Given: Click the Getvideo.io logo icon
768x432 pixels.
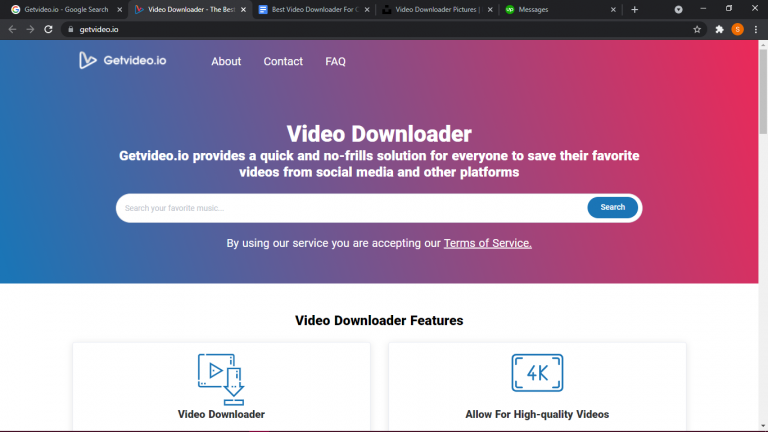Looking at the screenshot, I should [x=87, y=60].
